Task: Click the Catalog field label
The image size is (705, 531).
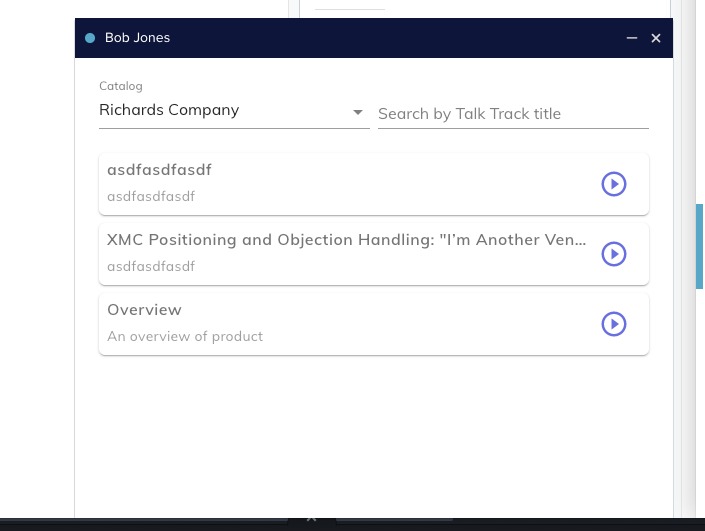Action: pyautogui.click(x=121, y=86)
